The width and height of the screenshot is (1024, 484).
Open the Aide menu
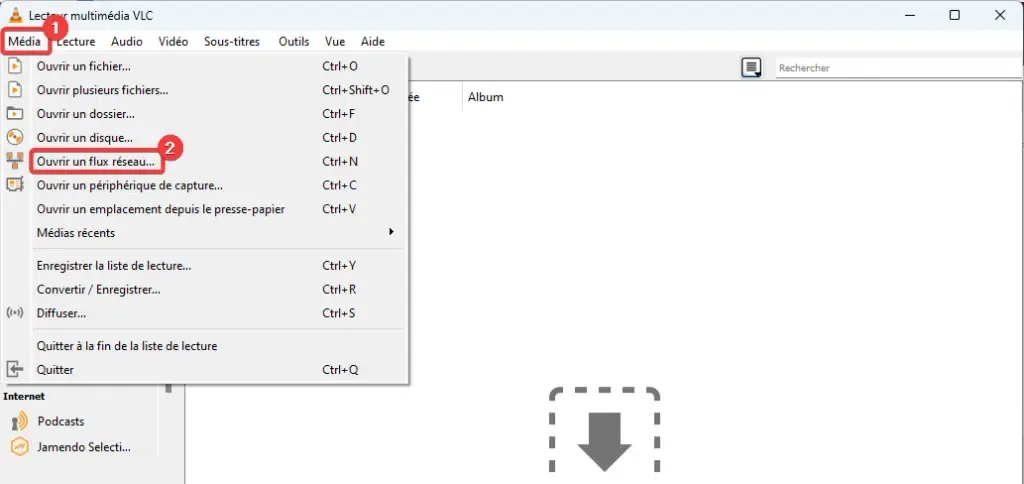click(373, 42)
